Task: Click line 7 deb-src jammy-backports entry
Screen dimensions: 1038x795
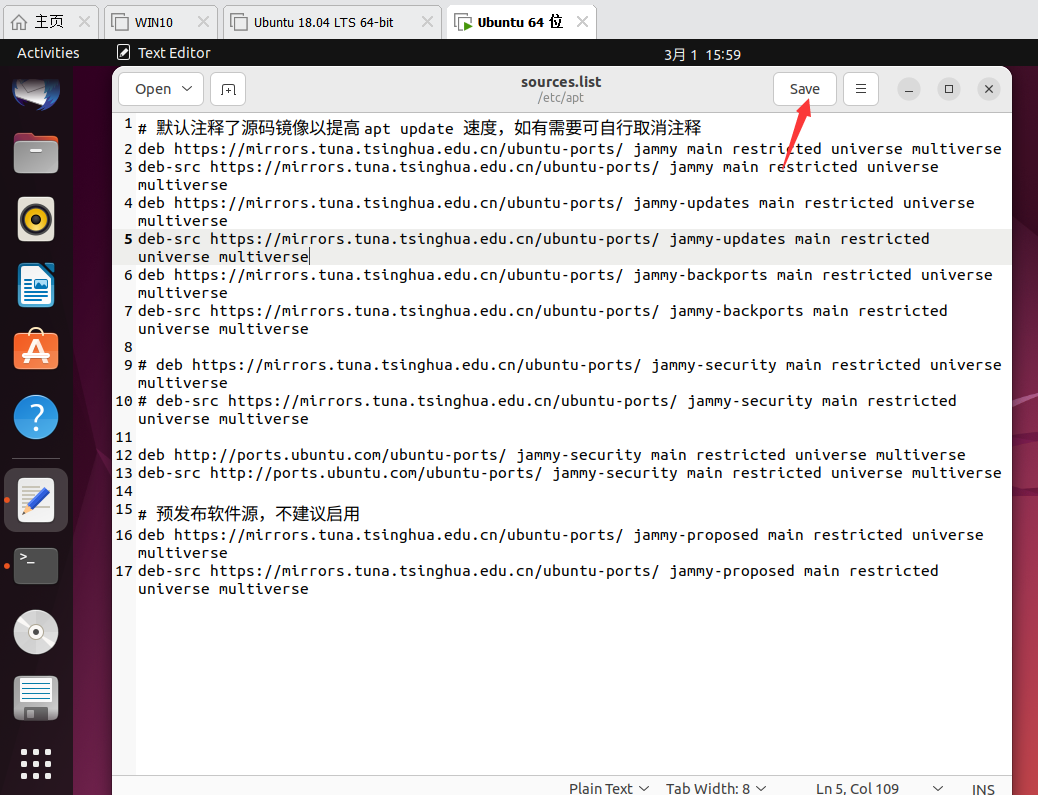Action: point(542,320)
